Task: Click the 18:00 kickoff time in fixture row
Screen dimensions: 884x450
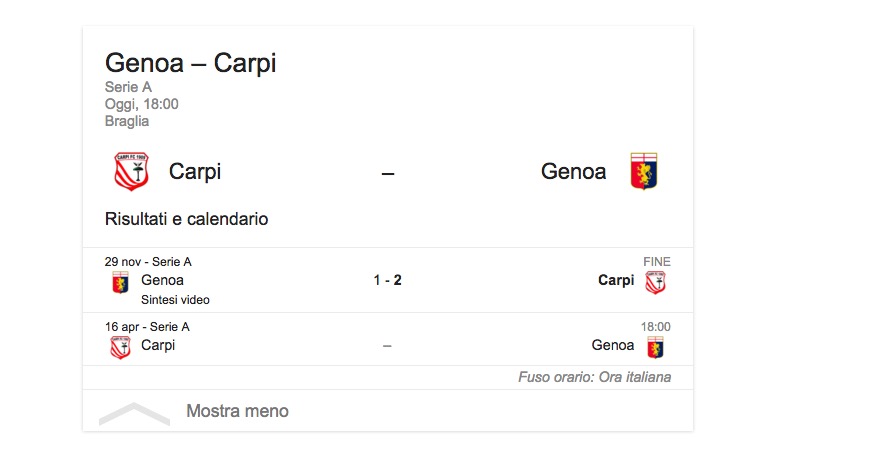Action: coord(656,326)
